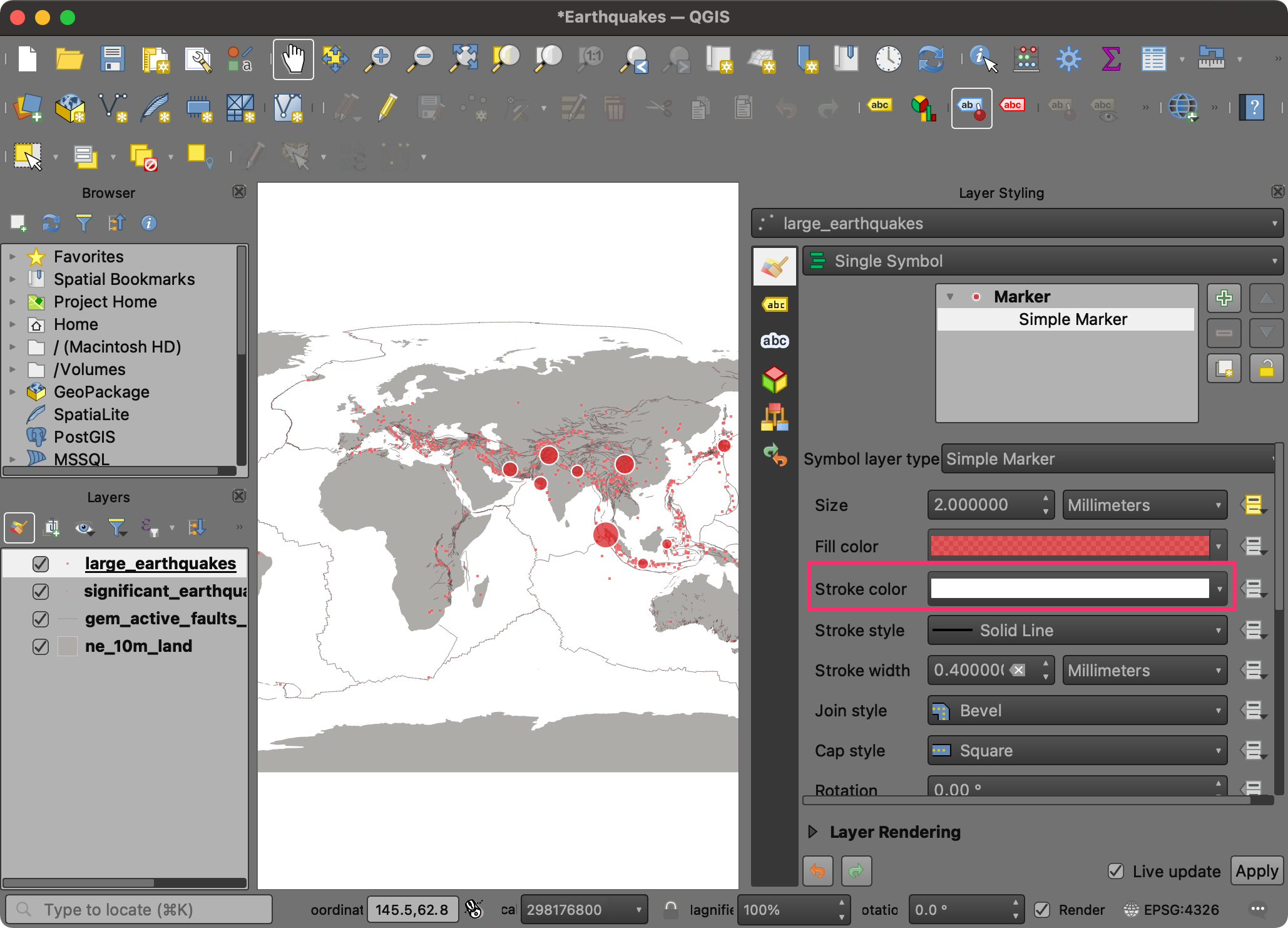Open Manage Map Themes eye icon
1288x928 pixels.
[x=84, y=528]
